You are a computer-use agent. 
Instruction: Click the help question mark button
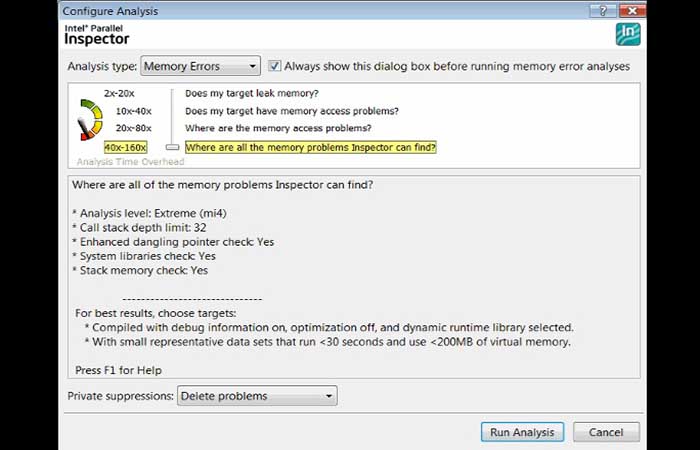coord(603,11)
